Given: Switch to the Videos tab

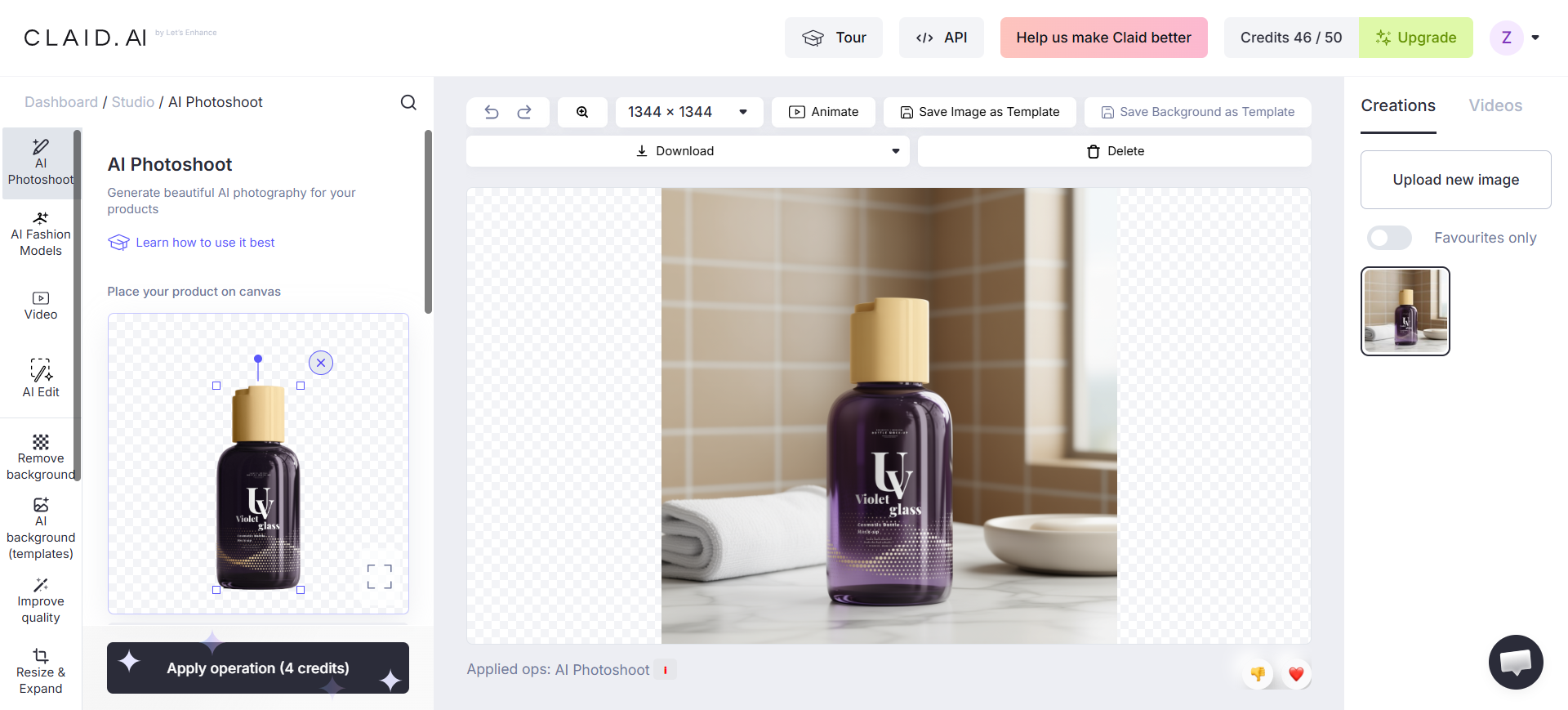Looking at the screenshot, I should coord(1495,105).
